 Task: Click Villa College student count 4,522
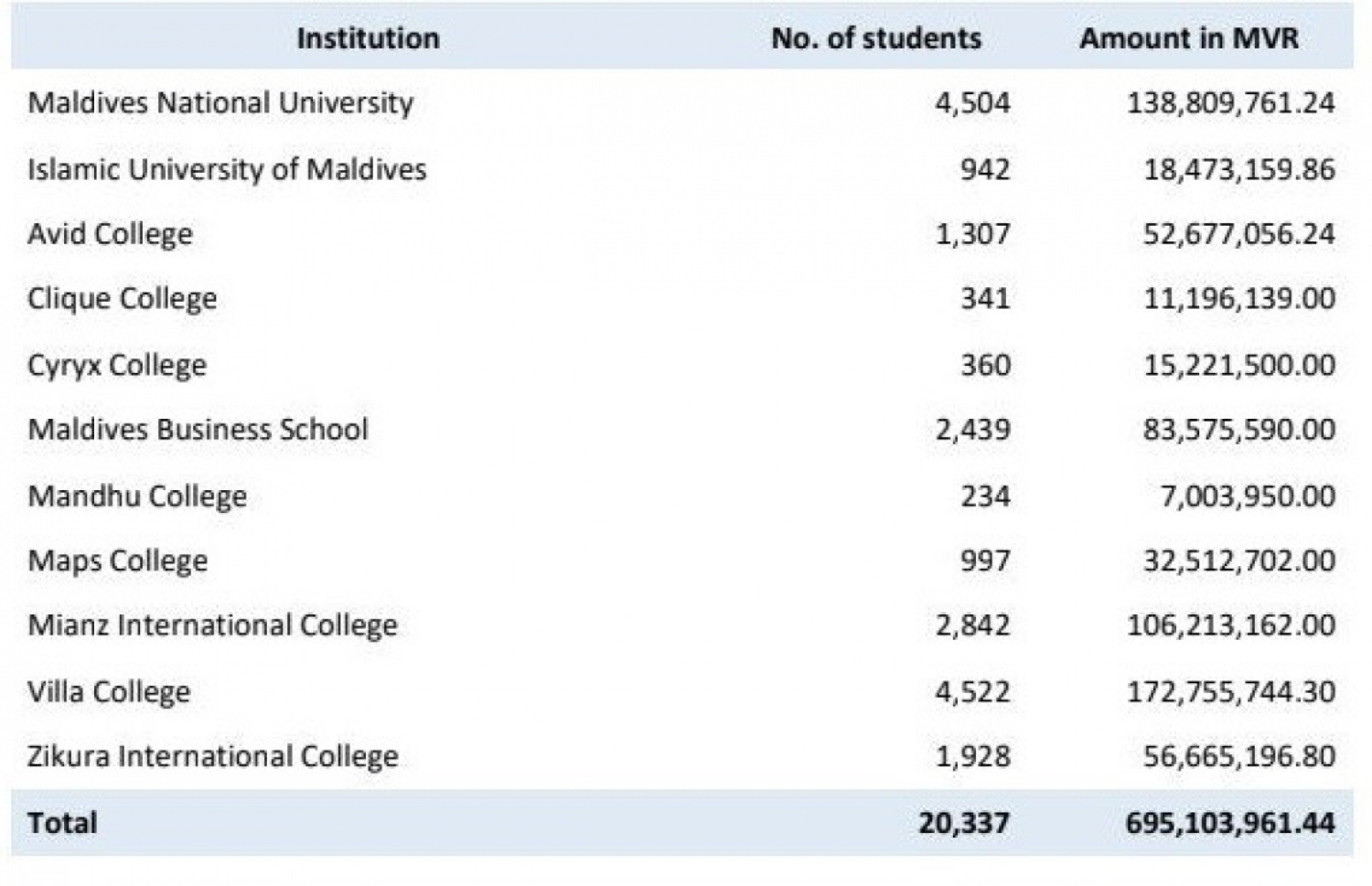[972, 691]
